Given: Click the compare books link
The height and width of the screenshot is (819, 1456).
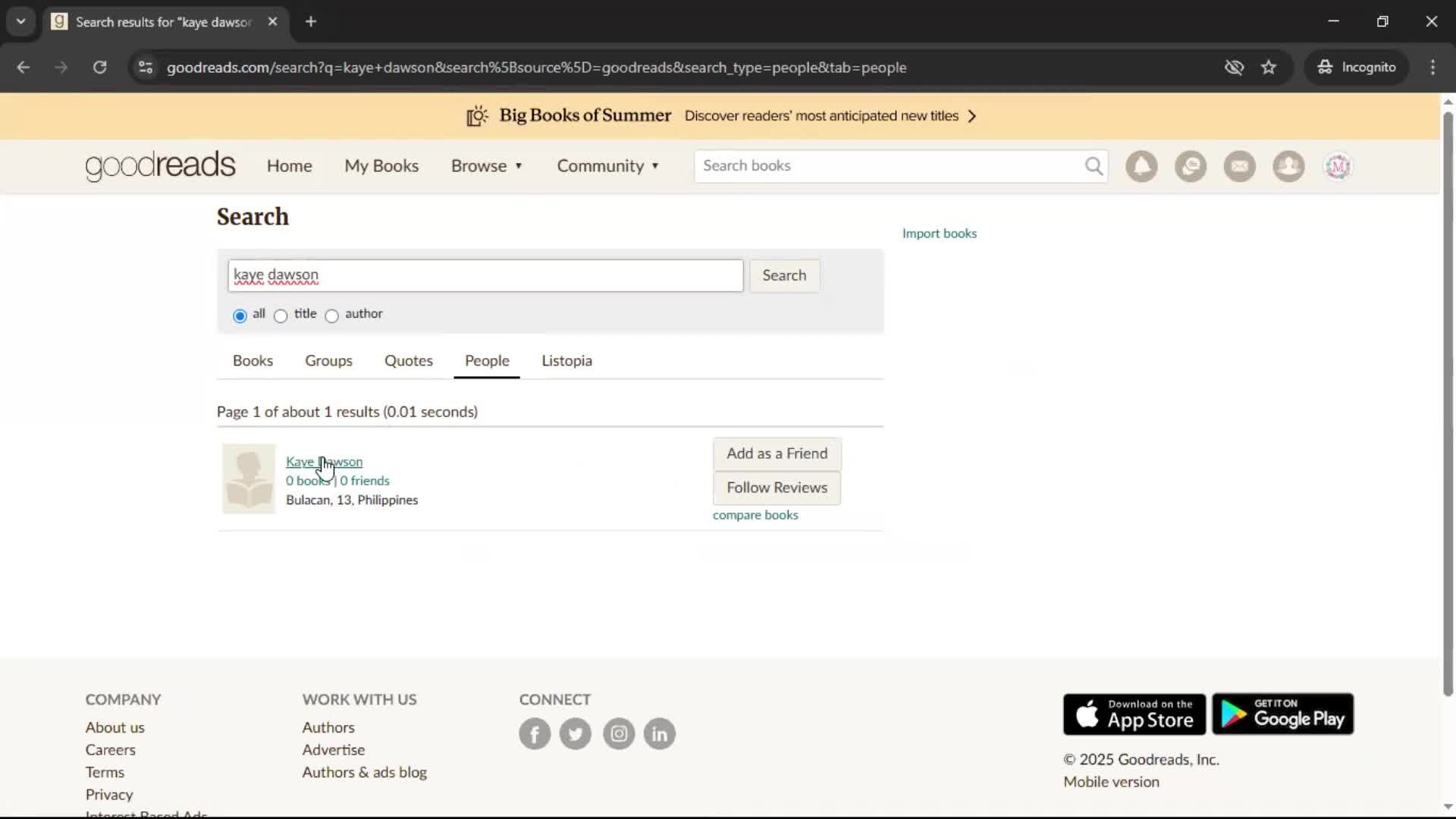Looking at the screenshot, I should 755,515.
